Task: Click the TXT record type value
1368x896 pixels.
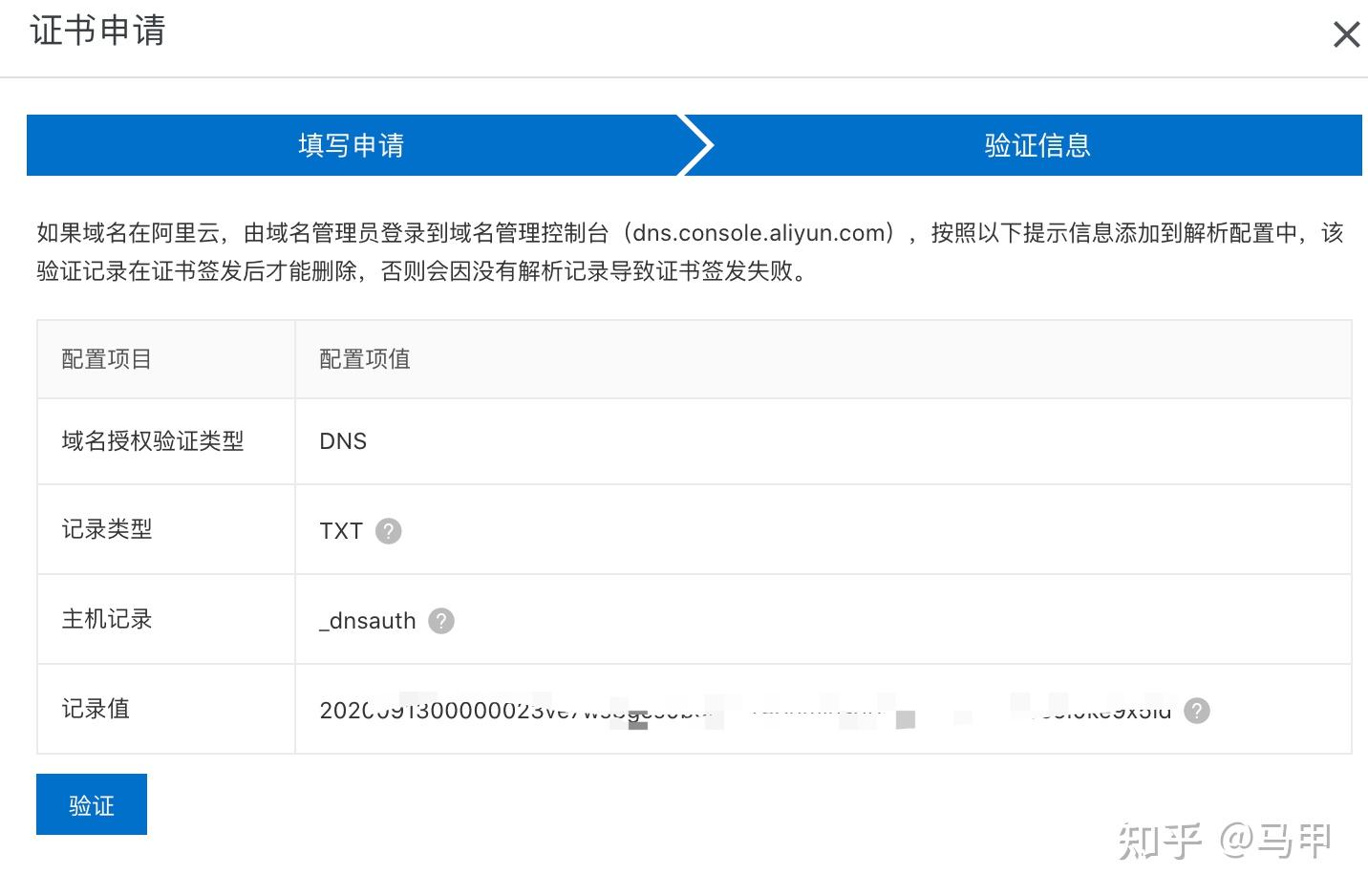Action: tap(341, 531)
